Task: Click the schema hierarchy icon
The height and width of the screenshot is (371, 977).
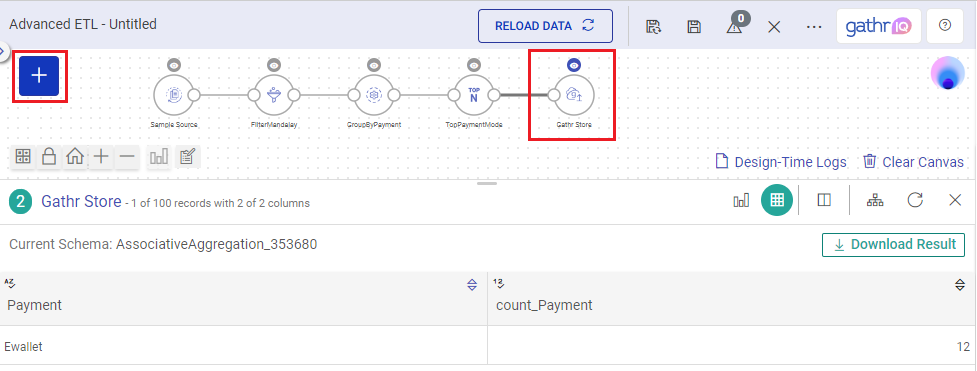Action: point(875,200)
